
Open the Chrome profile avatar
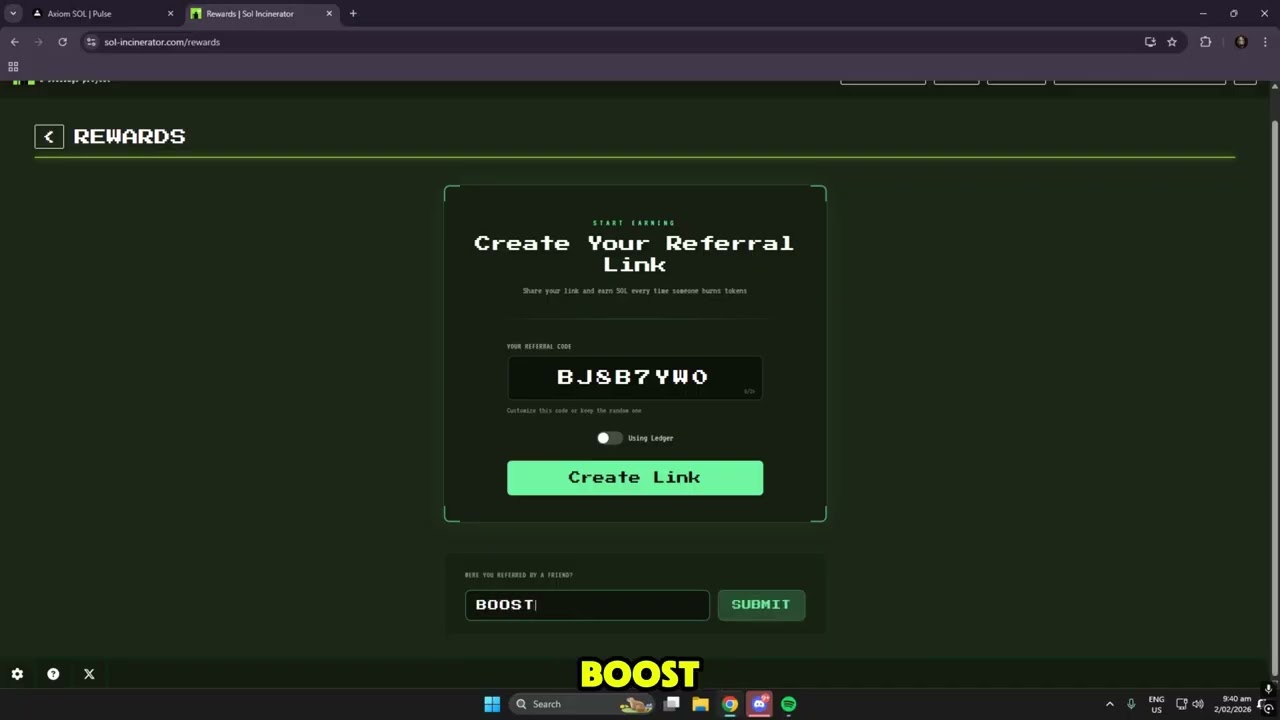point(1241,42)
